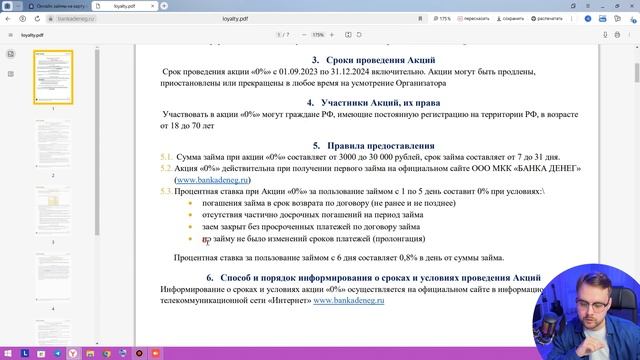Select the loyalty.pdf browser tab
This screenshot has height=360, width=640.
tap(124, 6)
